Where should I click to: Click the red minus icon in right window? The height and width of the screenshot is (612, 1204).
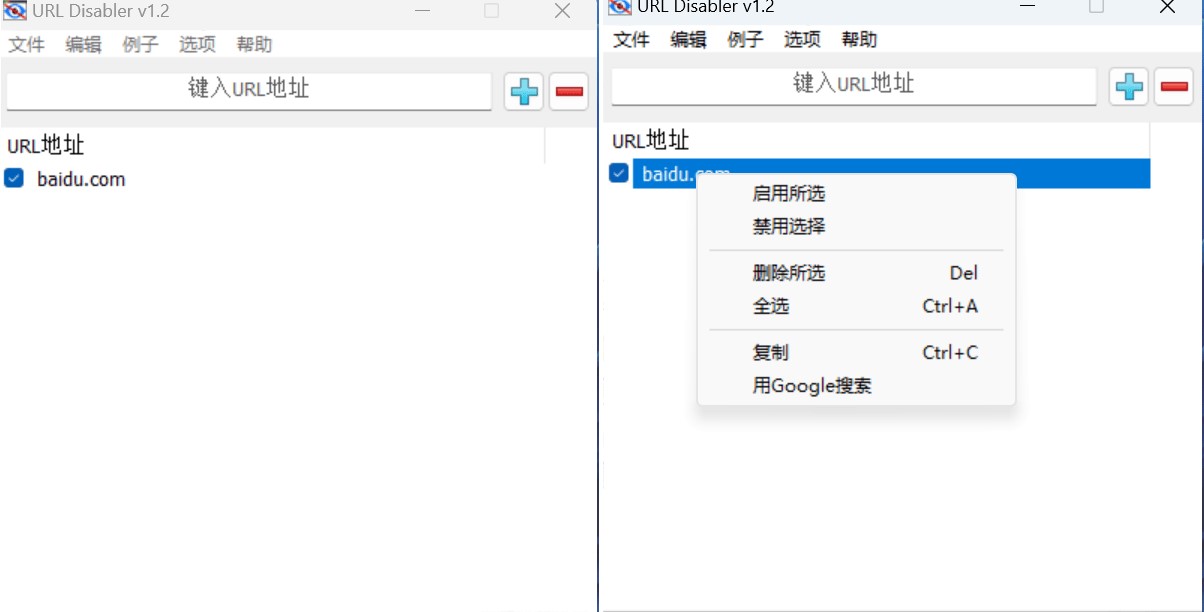[1174, 87]
